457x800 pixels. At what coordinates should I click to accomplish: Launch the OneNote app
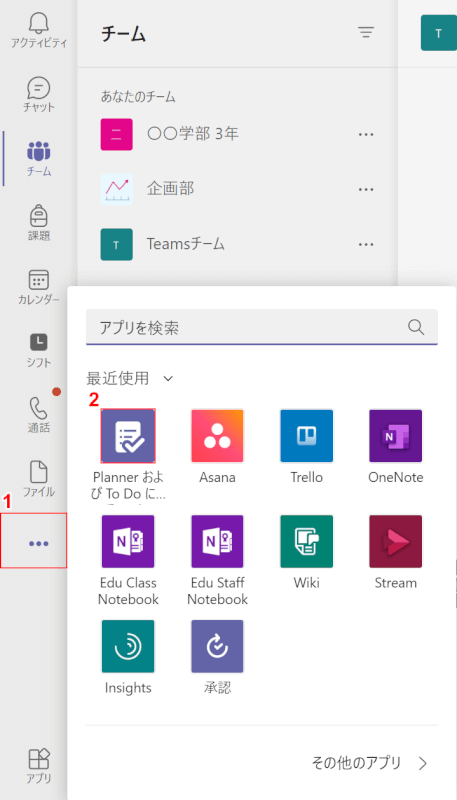[x=396, y=436]
